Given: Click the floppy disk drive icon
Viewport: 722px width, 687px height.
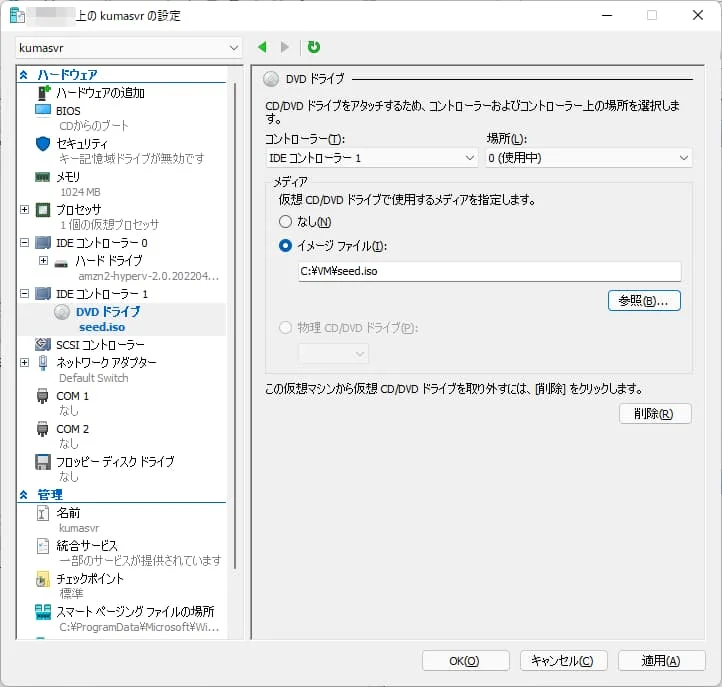Looking at the screenshot, I should (x=43, y=462).
